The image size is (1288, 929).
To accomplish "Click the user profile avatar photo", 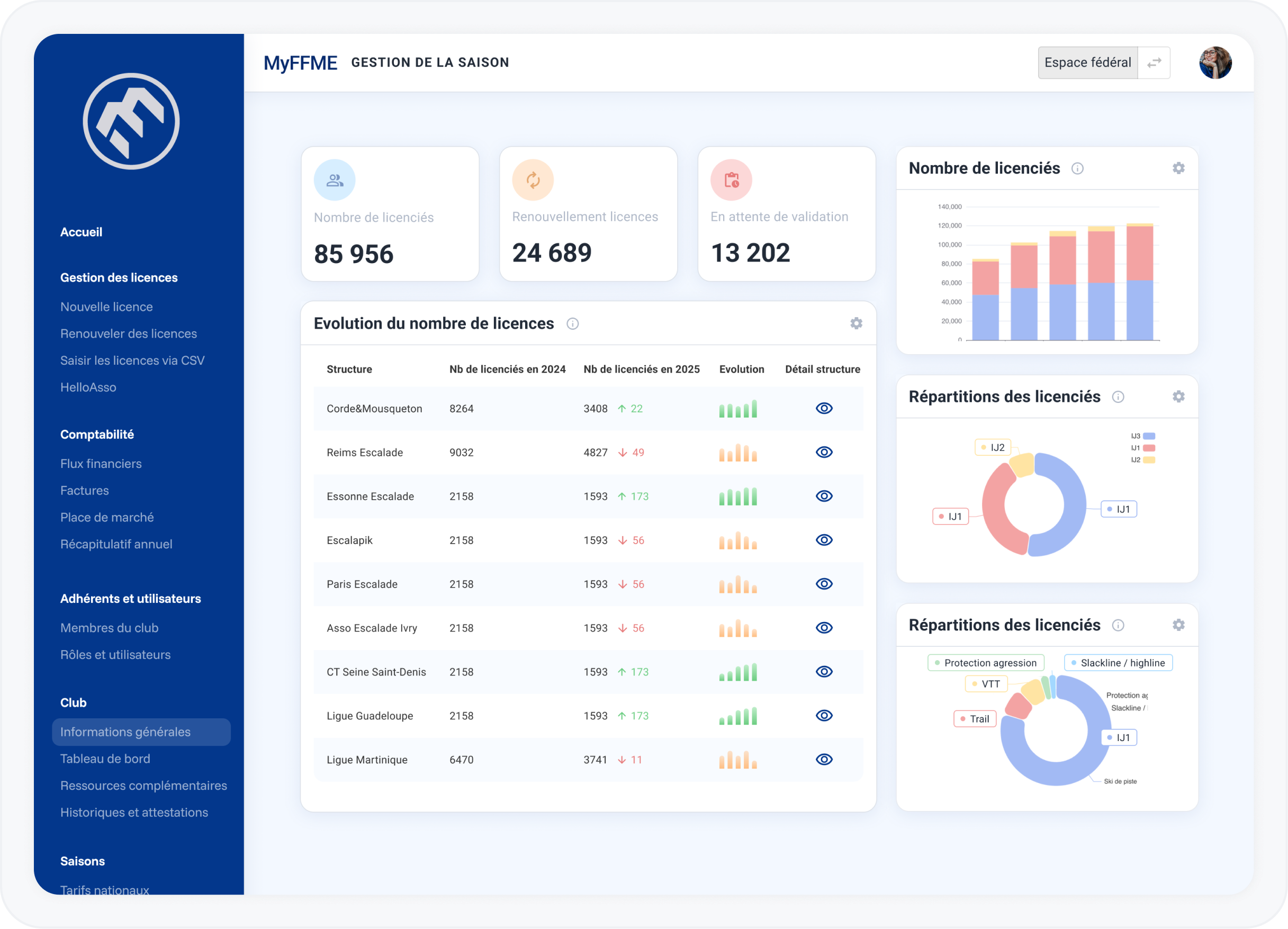I will click(1215, 63).
